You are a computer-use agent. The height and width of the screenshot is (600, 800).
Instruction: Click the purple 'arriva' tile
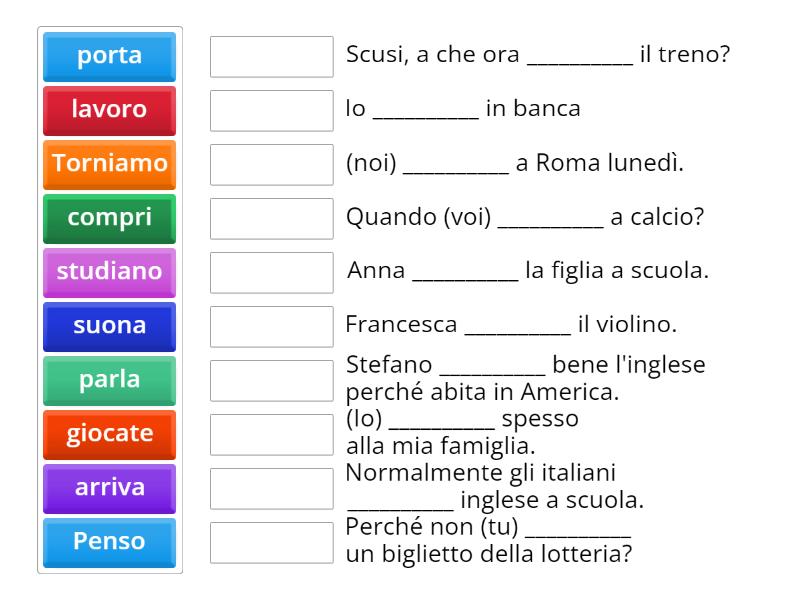108,488
